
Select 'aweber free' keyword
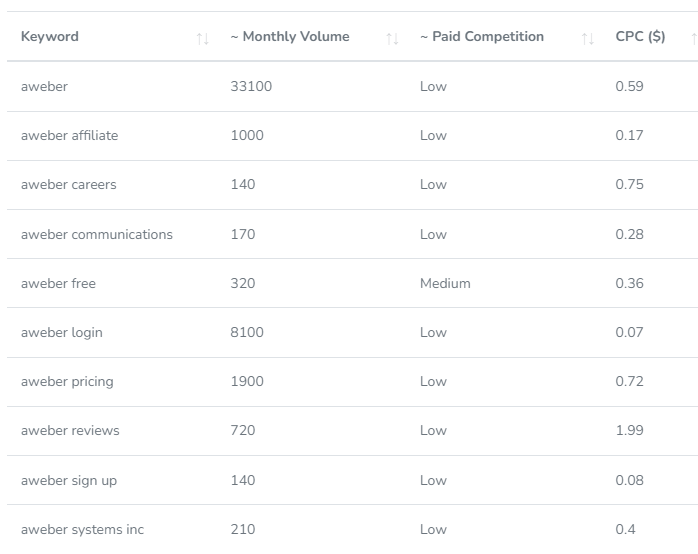tap(58, 283)
